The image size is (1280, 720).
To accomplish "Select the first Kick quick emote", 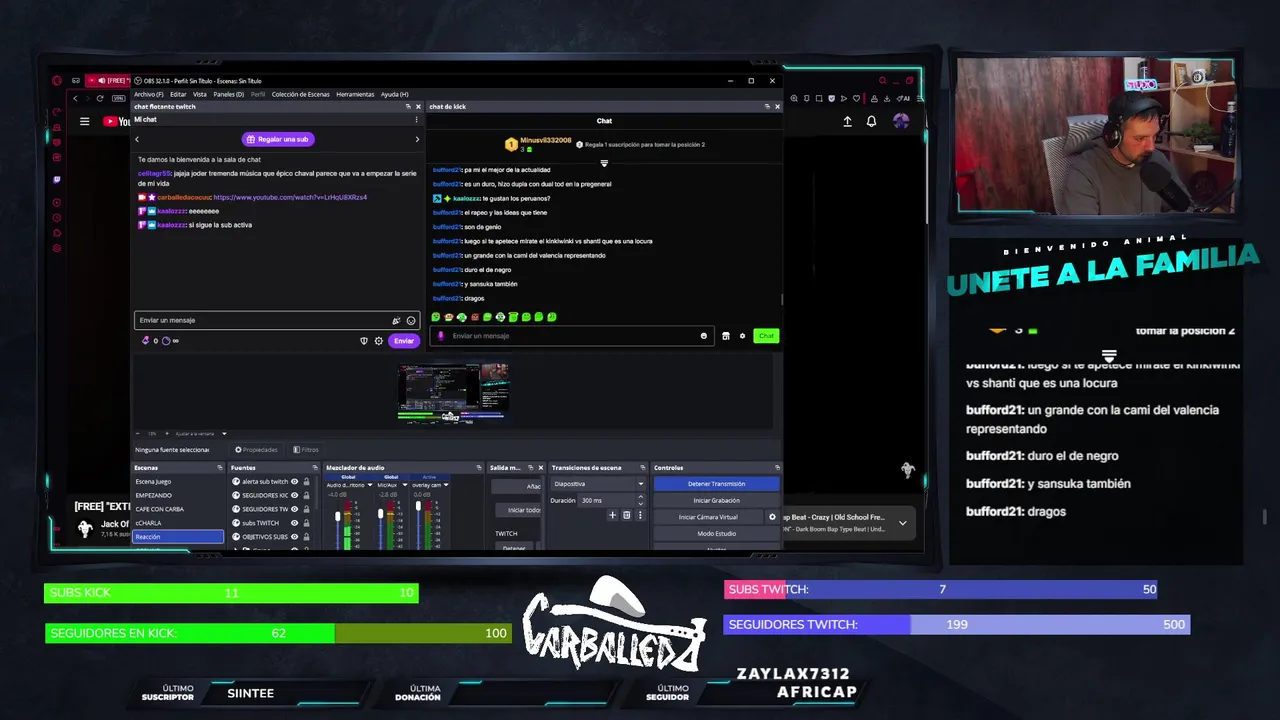I will pyautogui.click(x=436, y=317).
